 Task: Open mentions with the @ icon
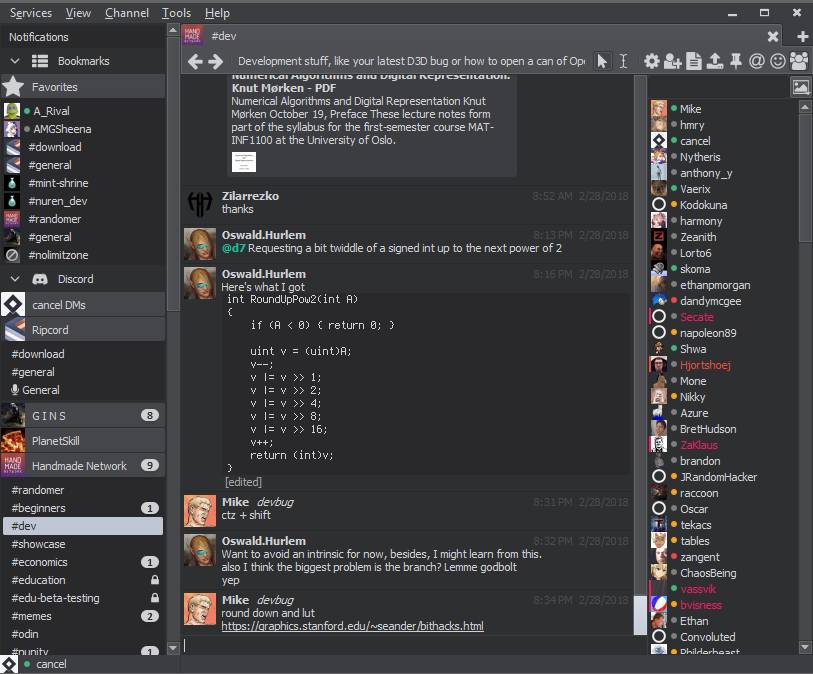coord(757,61)
